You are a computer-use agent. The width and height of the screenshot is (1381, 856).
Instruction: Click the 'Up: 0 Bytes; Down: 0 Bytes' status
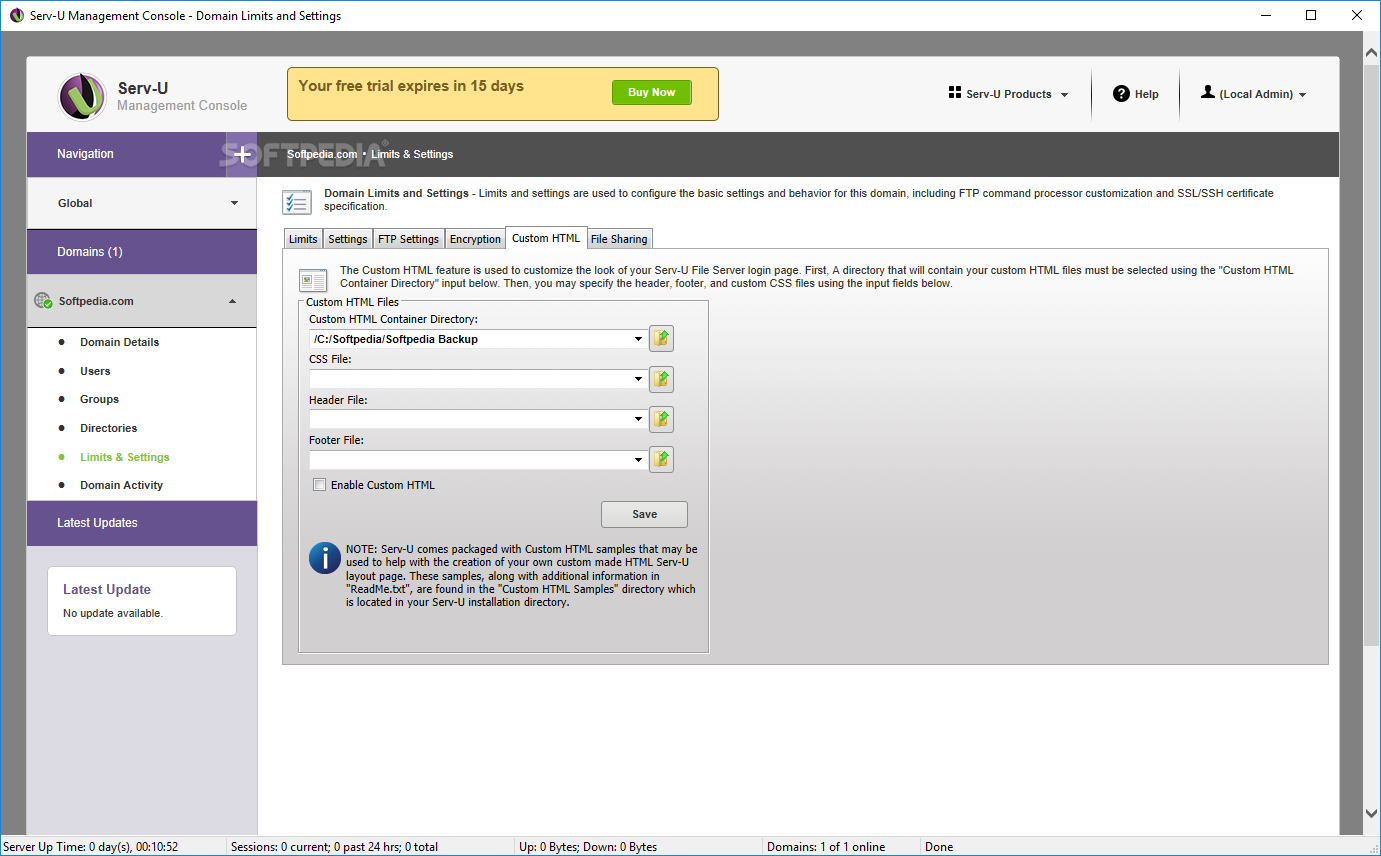(x=588, y=847)
